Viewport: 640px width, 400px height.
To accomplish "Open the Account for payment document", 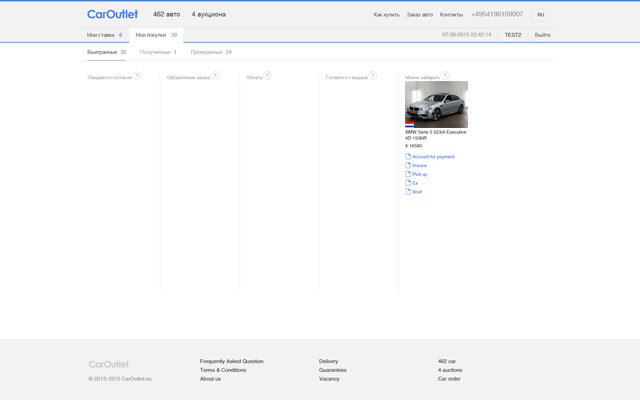I will pyautogui.click(x=433, y=156).
